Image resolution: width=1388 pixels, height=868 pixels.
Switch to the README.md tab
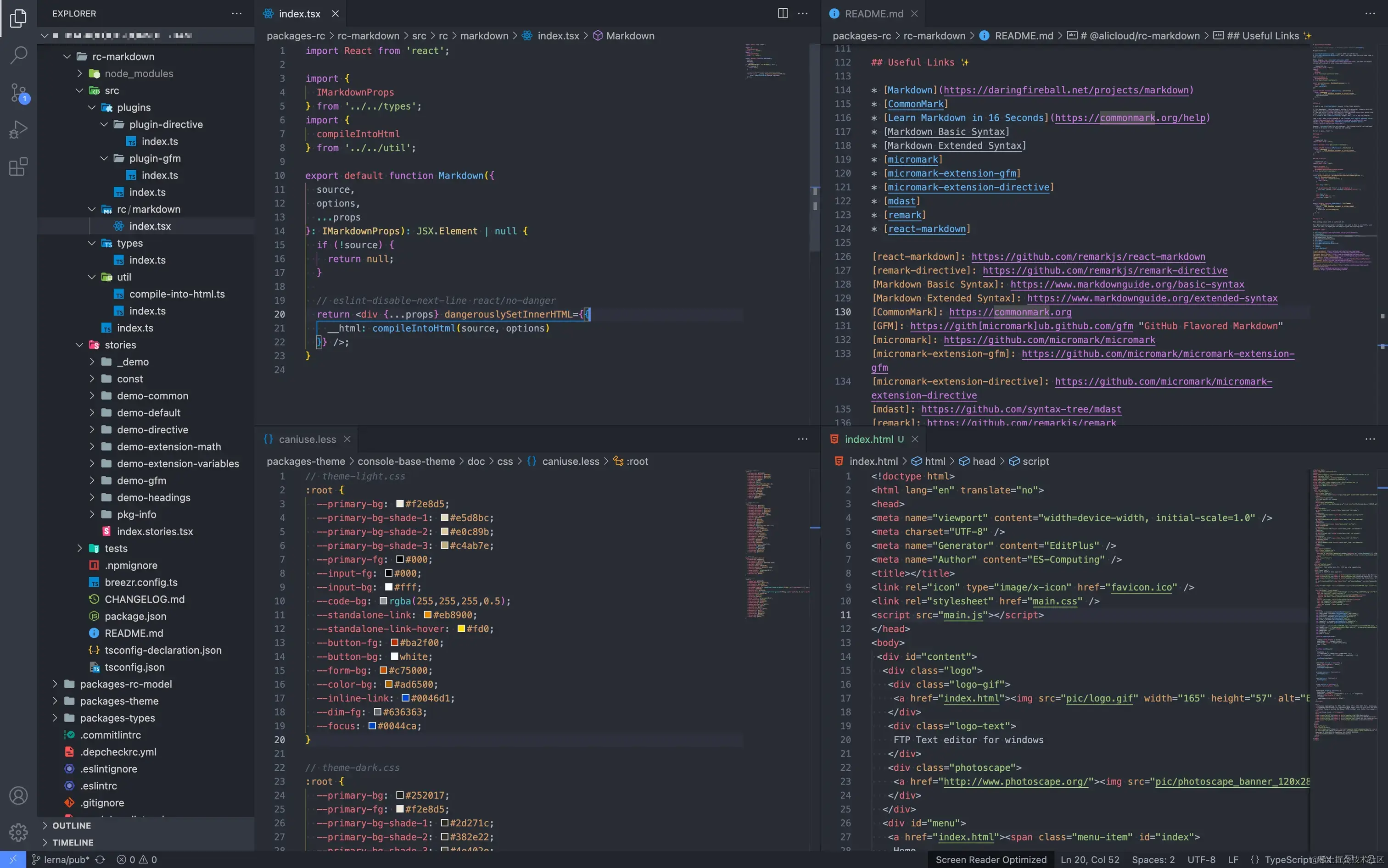(x=873, y=13)
